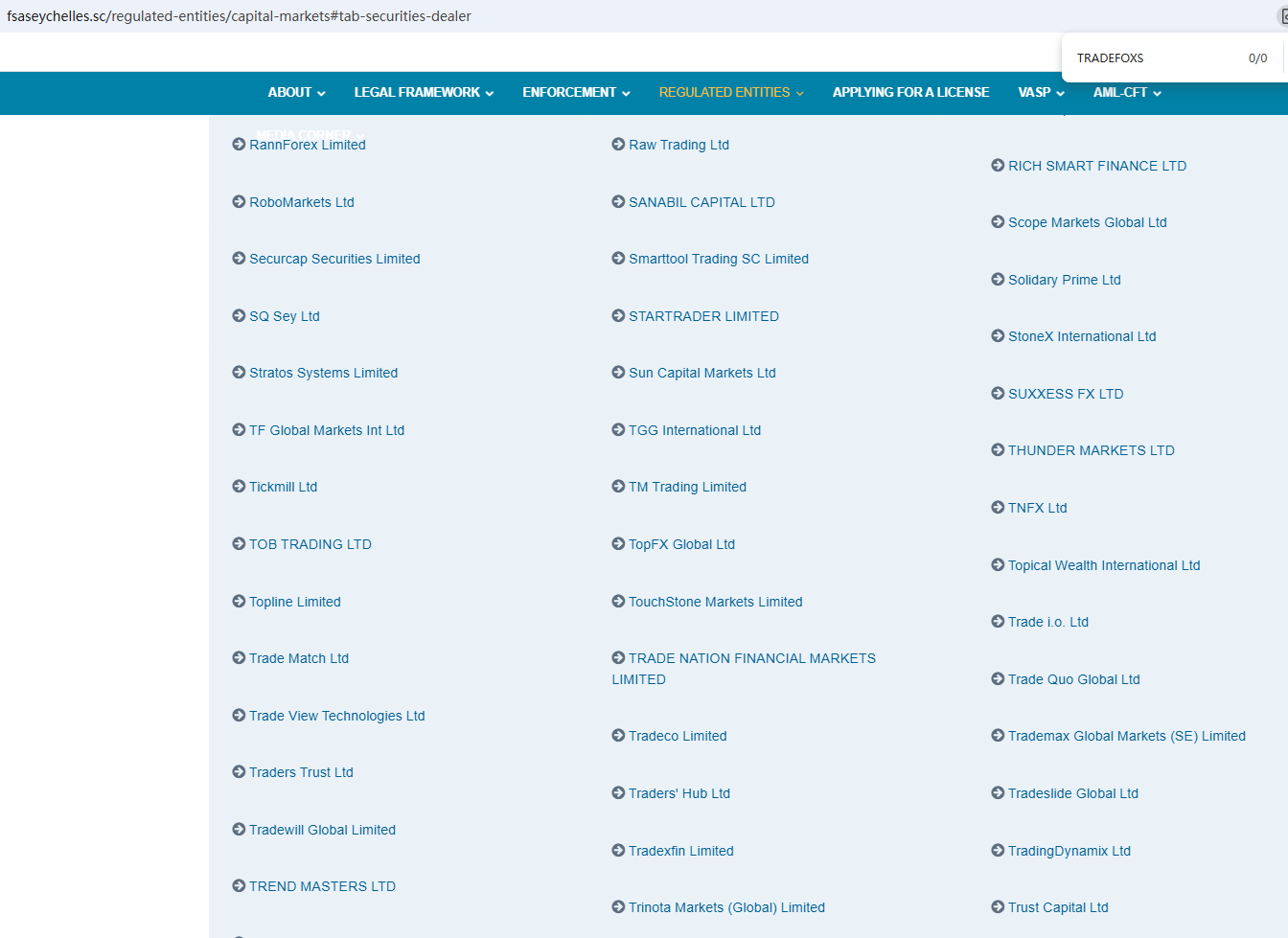
Task: Open the THUNDER MARKETS LTD link
Action: point(1092,450)
